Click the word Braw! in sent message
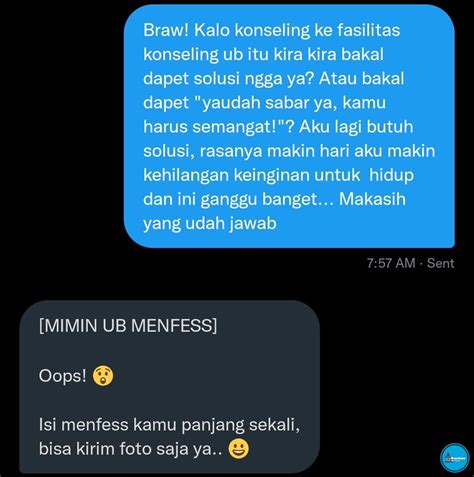474x477 pixels. pos(166,30)
